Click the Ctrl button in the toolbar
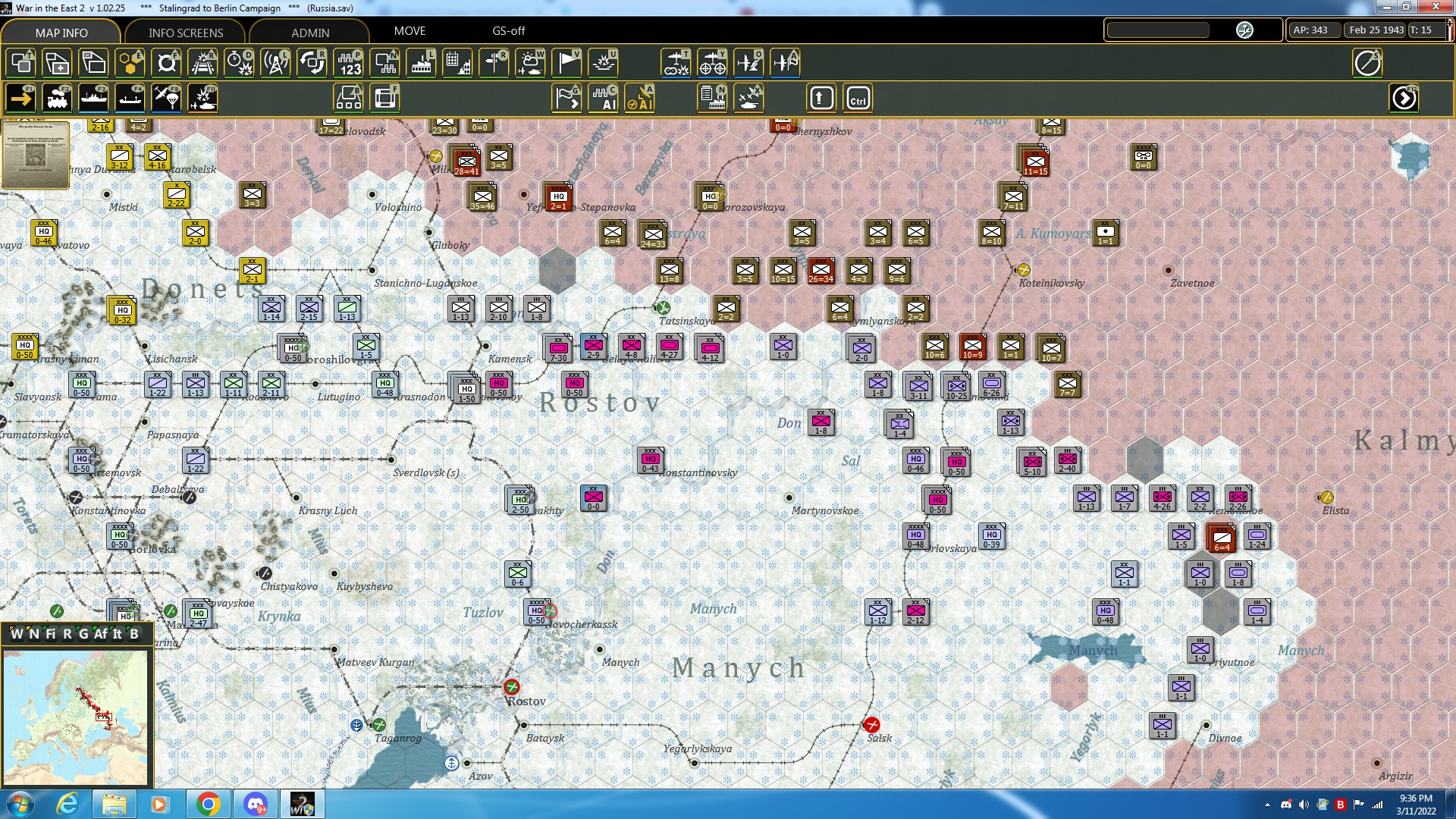This screenshot has width=1456, height=819. tap(858, 99)
